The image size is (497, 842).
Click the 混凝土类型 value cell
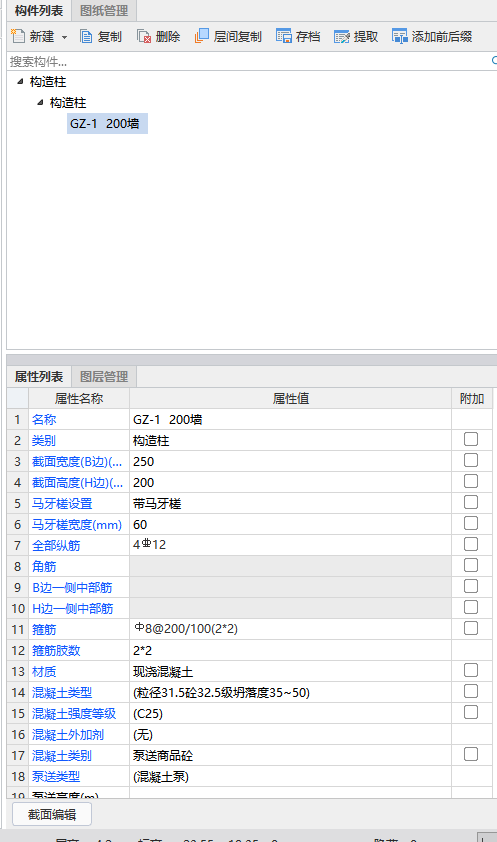pyautogui.click(x=290, y=693)
